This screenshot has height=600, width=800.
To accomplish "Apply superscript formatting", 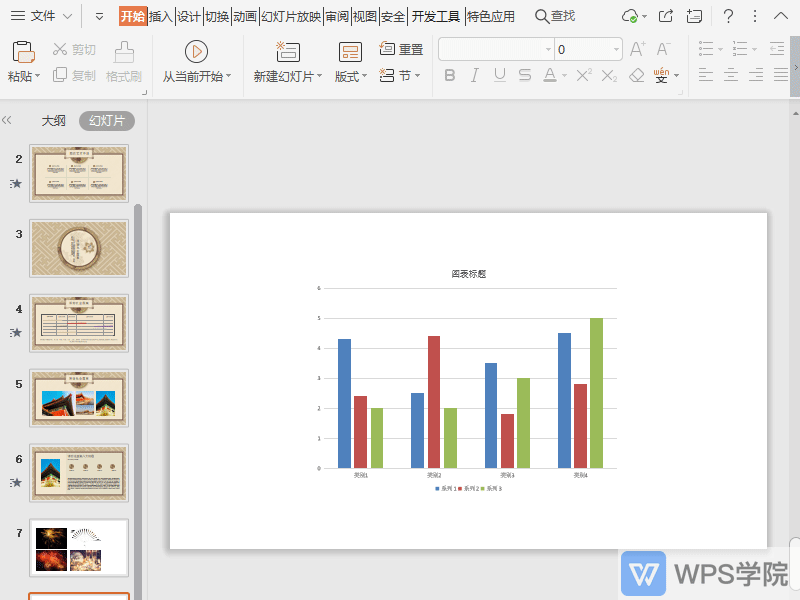I will coord(585,76).
